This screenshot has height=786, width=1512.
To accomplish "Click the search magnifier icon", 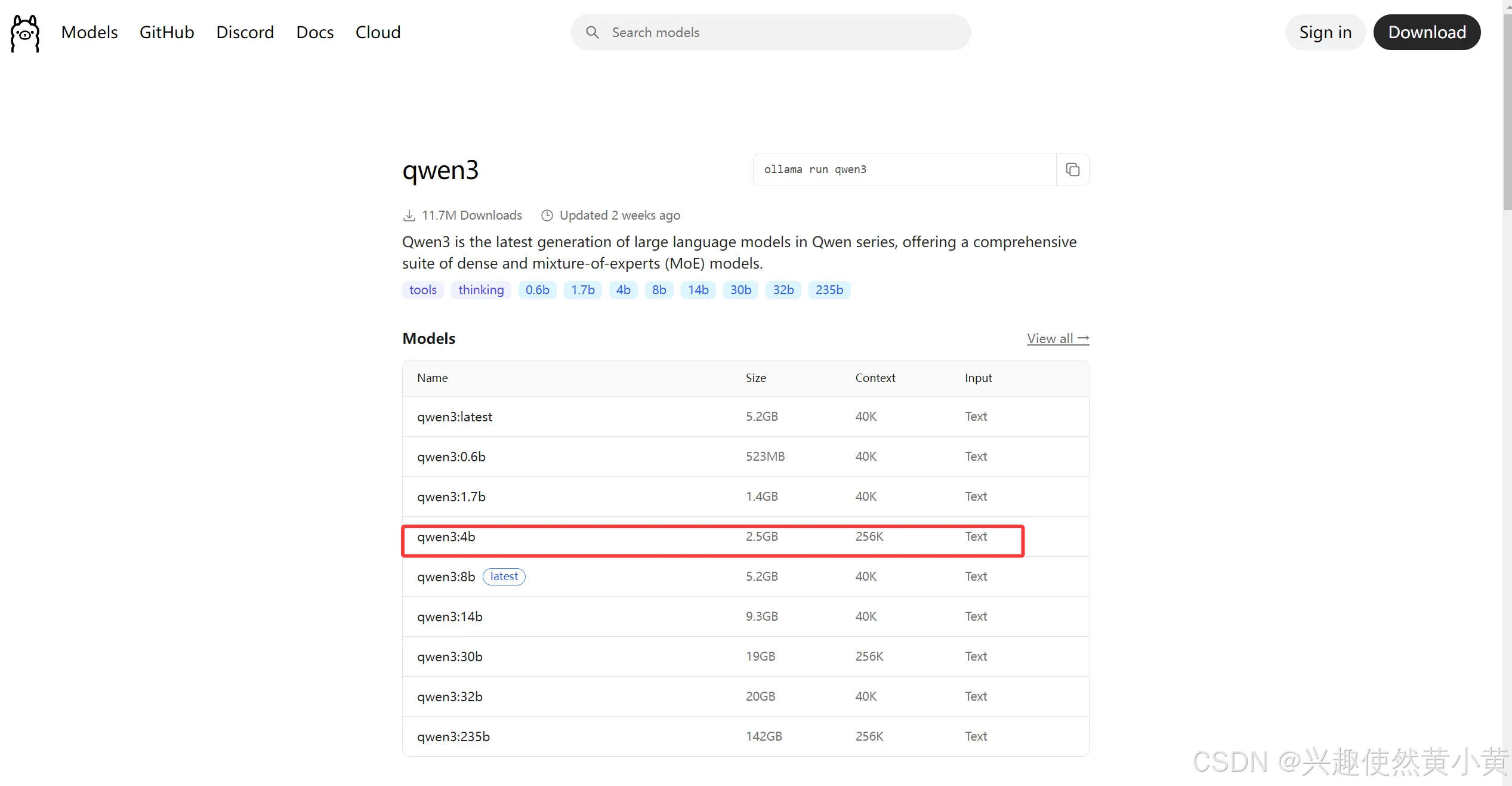I will click(592, 32).
